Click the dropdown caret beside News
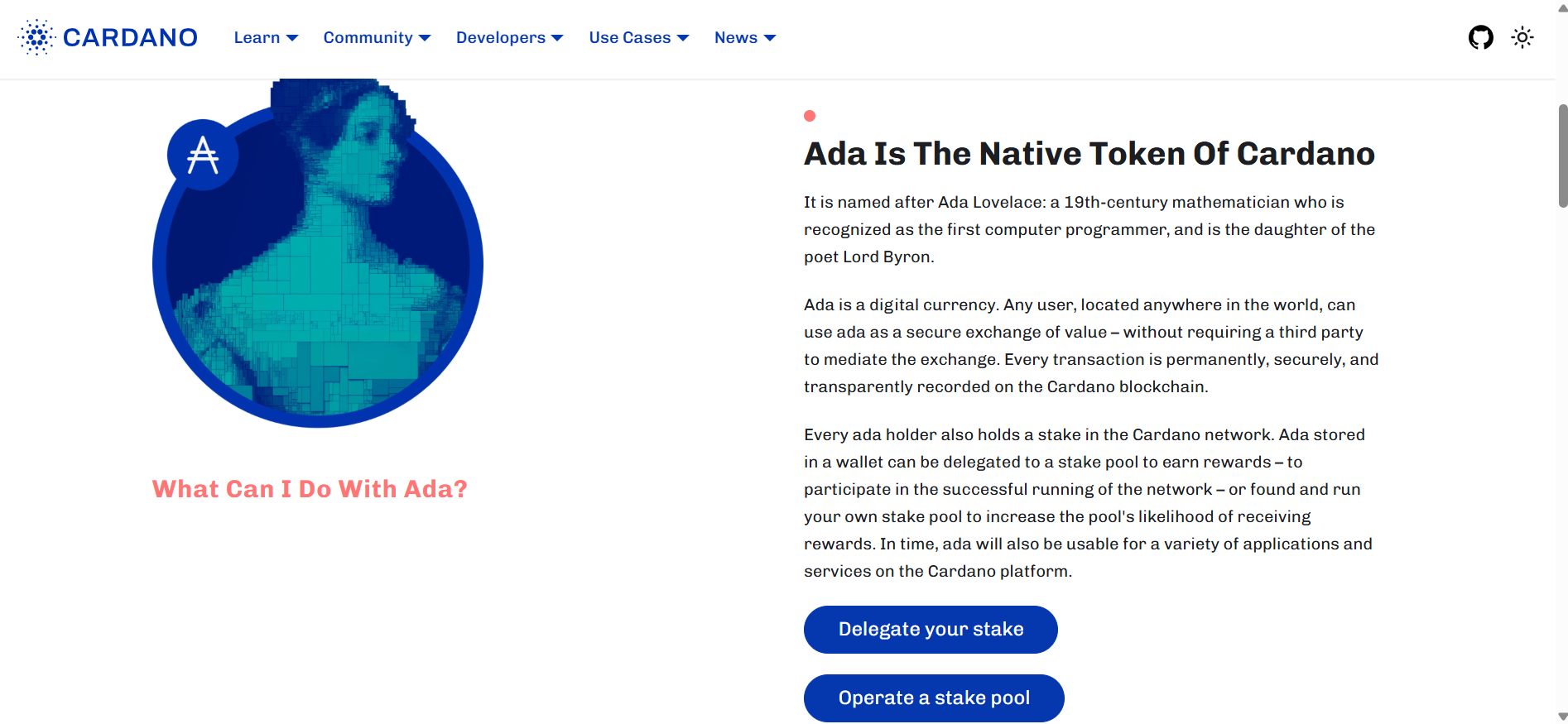 coord(770,38)
